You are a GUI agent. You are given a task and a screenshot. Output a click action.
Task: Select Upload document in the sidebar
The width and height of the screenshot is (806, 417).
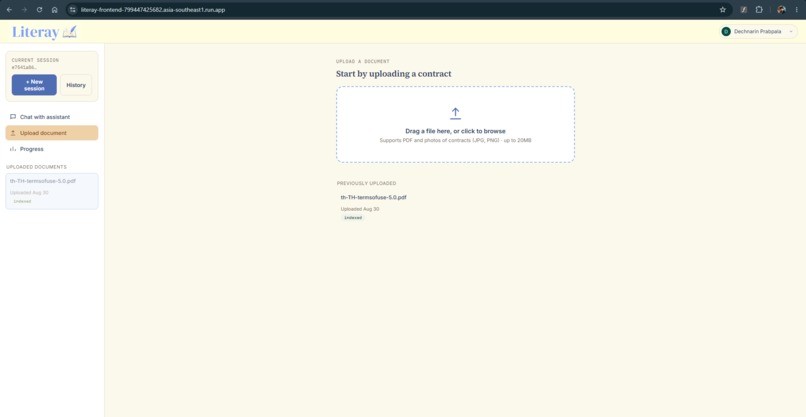tap(51, 133)
